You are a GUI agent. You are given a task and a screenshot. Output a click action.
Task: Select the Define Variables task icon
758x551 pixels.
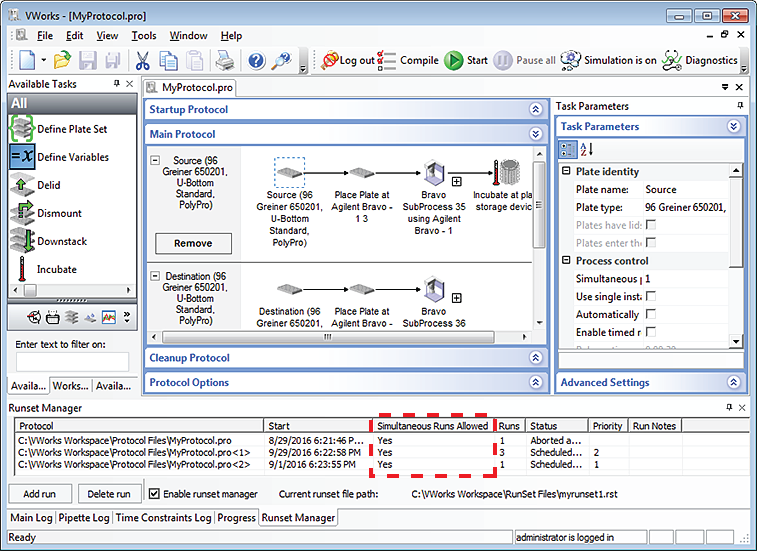tap(22, 156)
